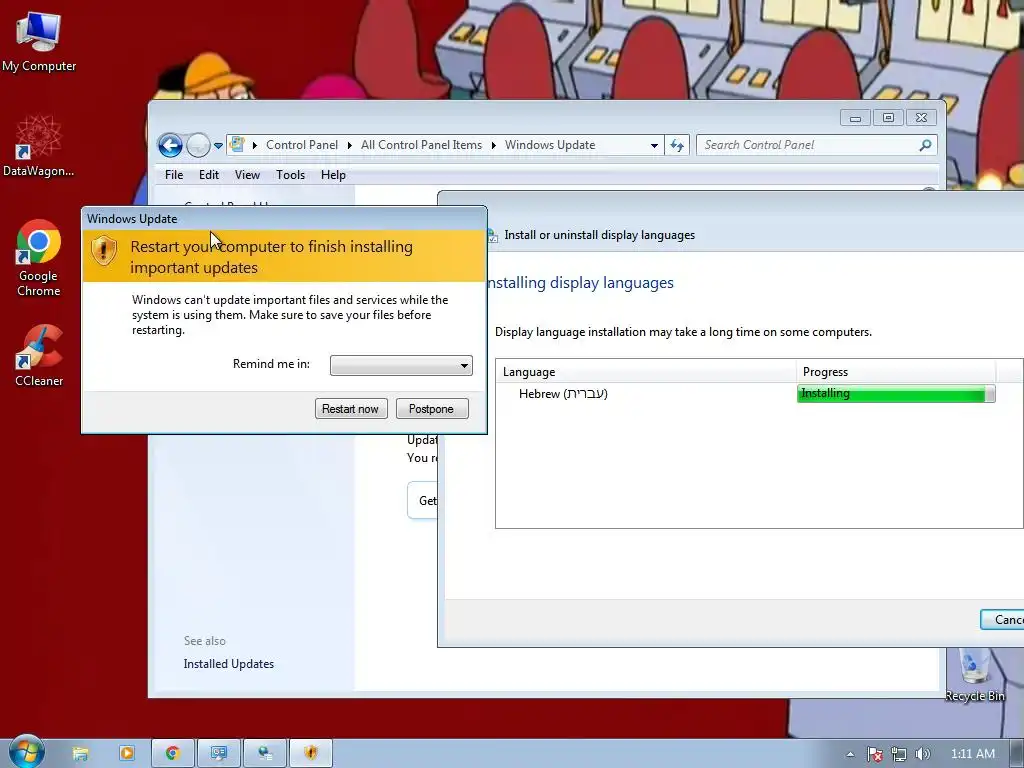Launch Google Chrome from the desktop
Image resolution: width=1024 pixels, height=768 pixels.
[39, 258]
